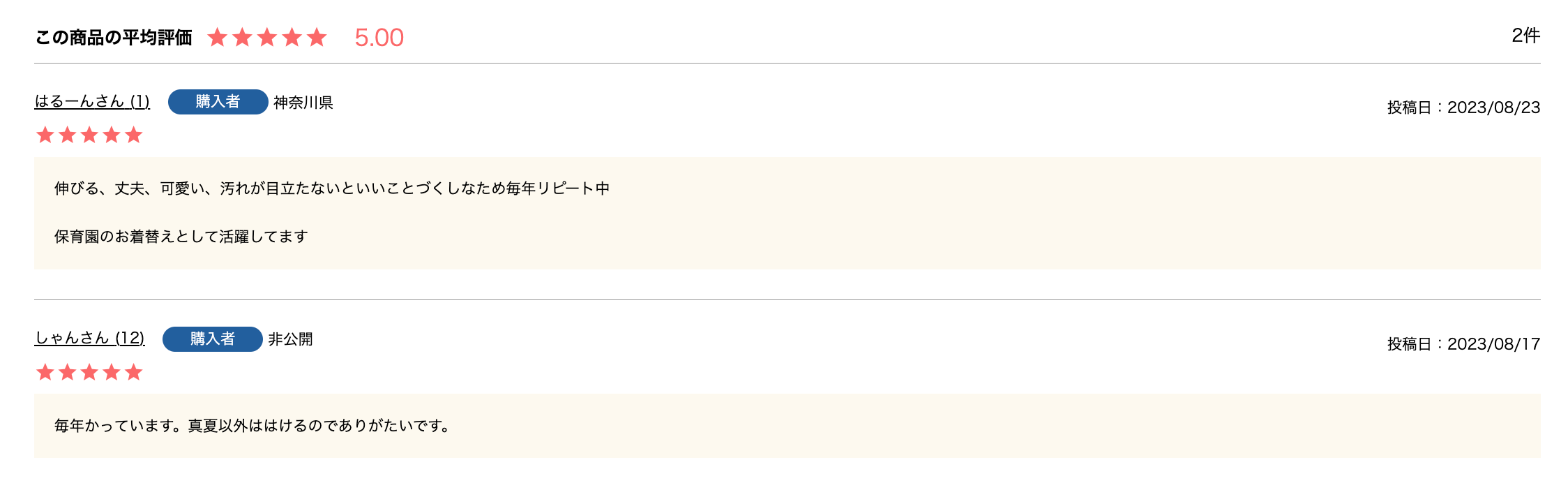1568x490 pixels.
Task: Click the 非公開 location label
Action: coord(290,339)
